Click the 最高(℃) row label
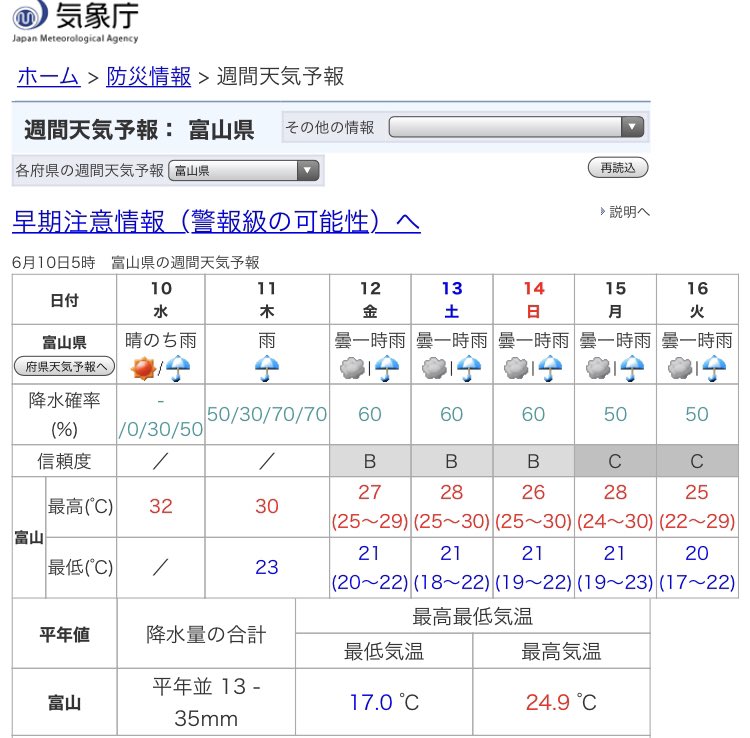750x738 pixels. point(80,506)
